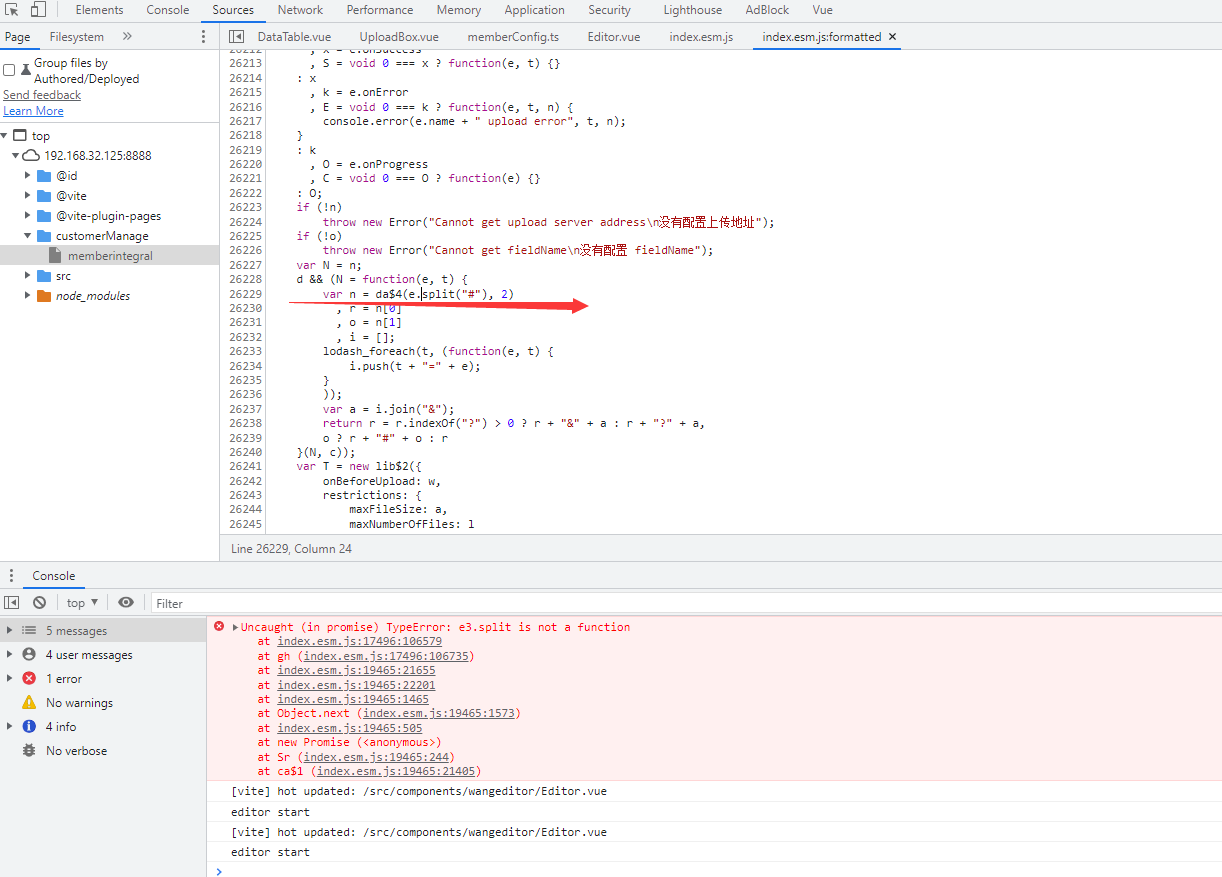Select the memberintegral file

[x=110, y=256]
